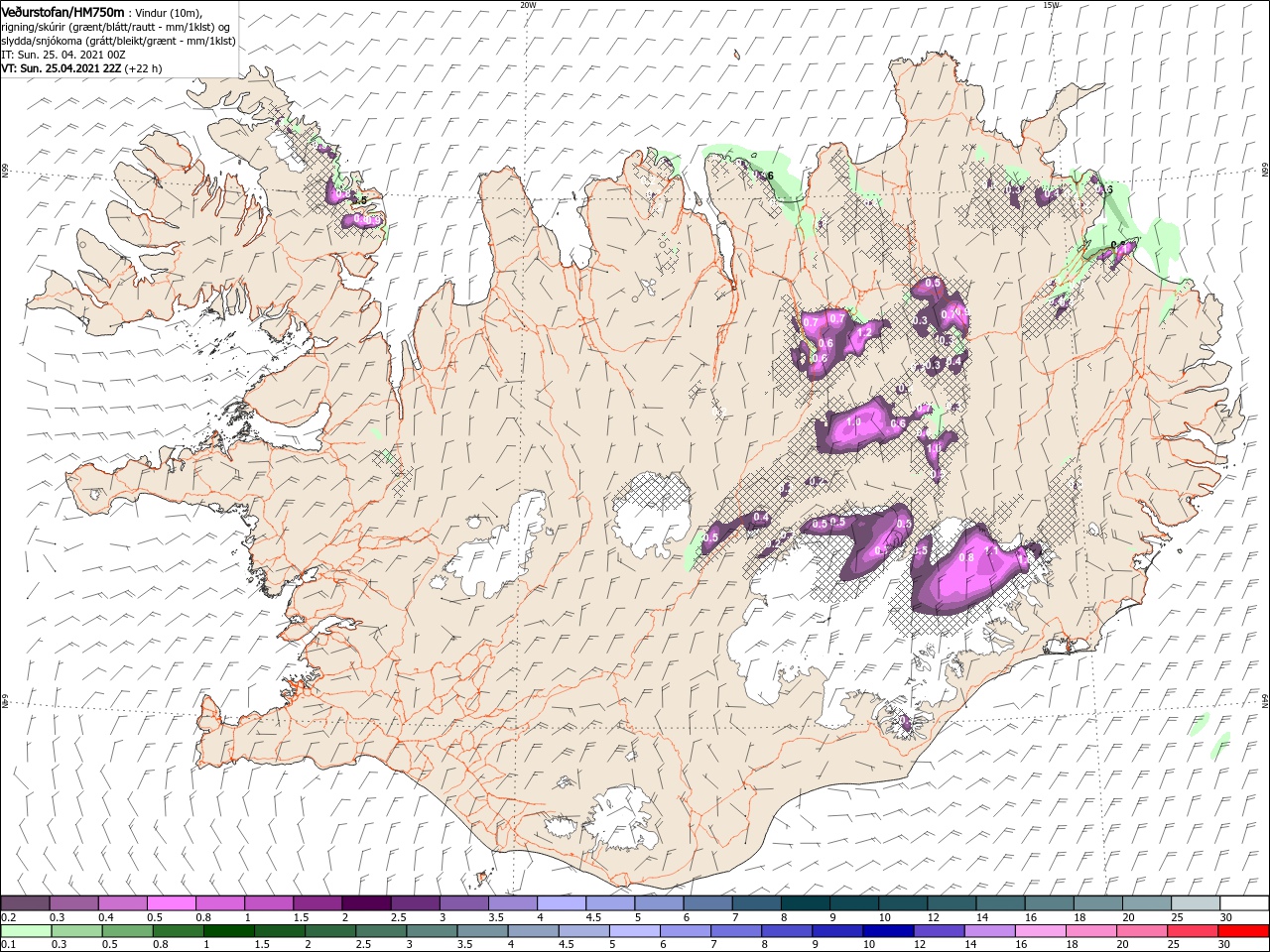Screen dimensions: 1270x952
Task: Click the '1.1' value on the large snow area
Action: tap(990, 548)
